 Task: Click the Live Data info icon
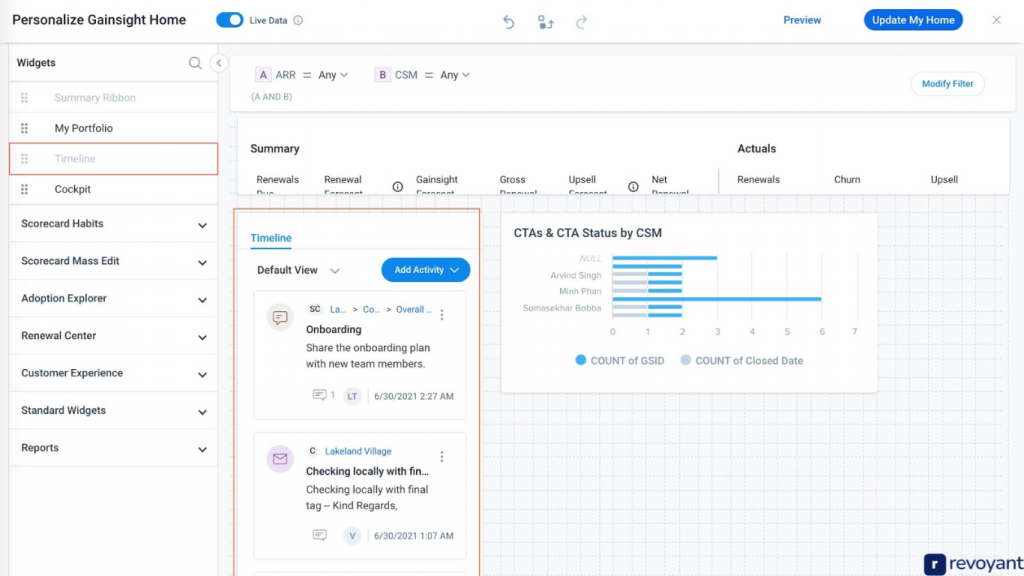tap(298, 20)
